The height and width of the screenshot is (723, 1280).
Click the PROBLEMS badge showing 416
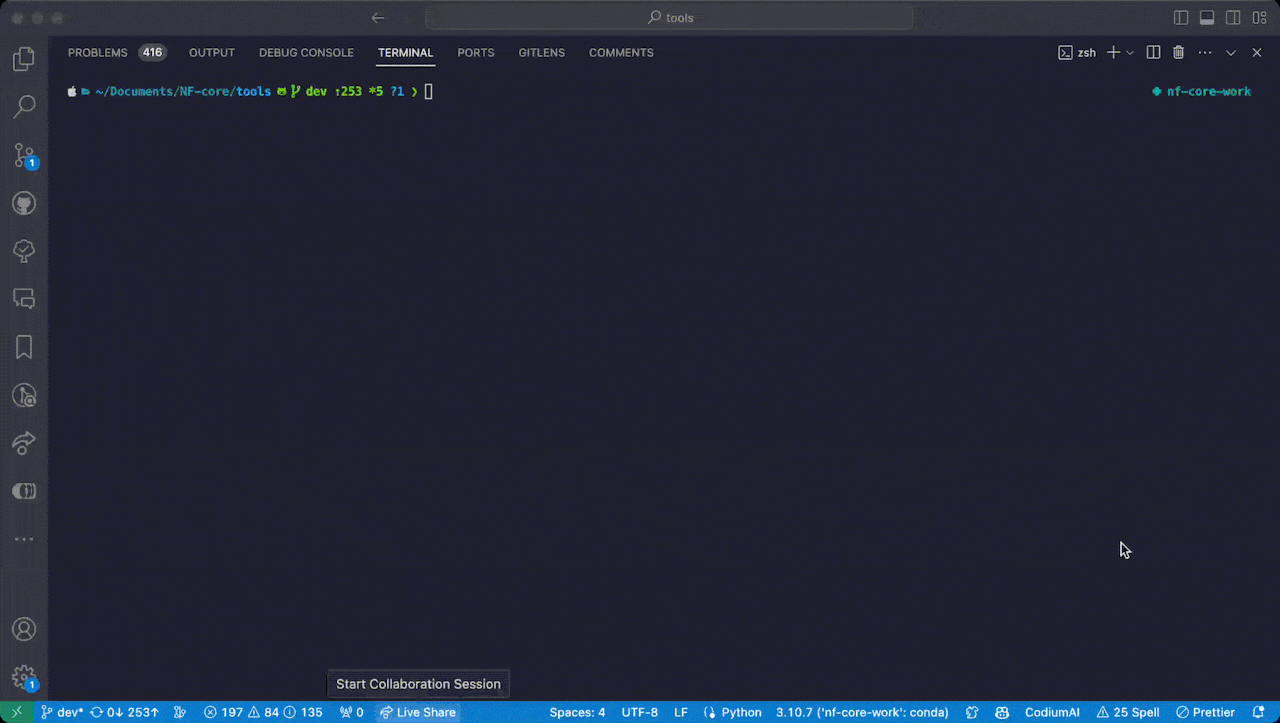[152, 52]
